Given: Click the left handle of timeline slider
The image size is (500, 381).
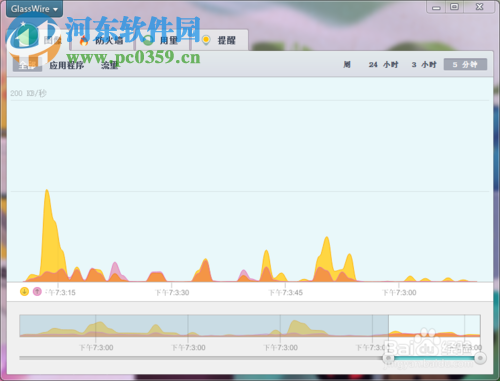Looking at the screenshot, I should [x=388, y=358].
